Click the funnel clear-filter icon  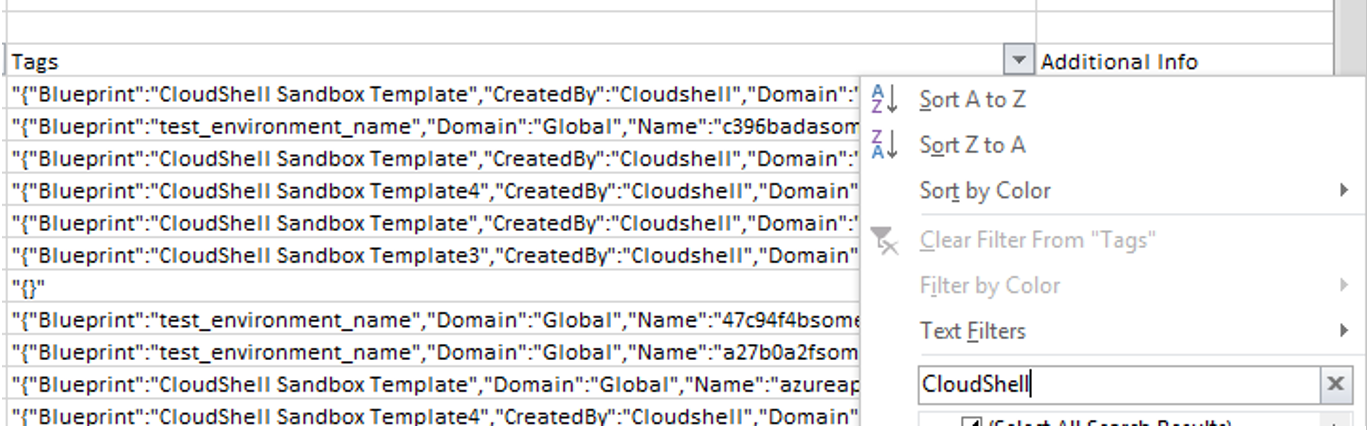pyautogui.click(x=885, y=240)
